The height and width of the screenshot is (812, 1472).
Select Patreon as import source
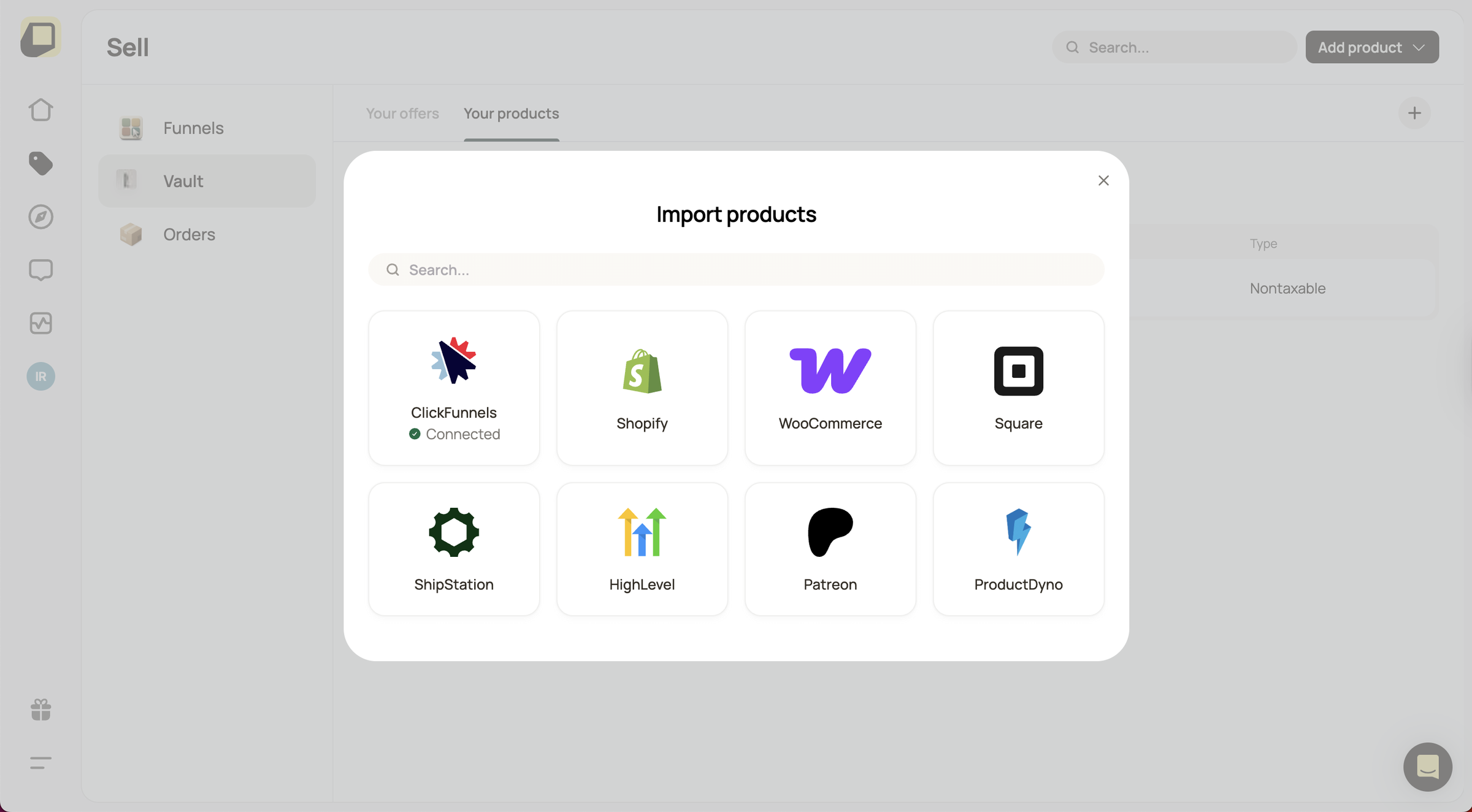point(830,549)
